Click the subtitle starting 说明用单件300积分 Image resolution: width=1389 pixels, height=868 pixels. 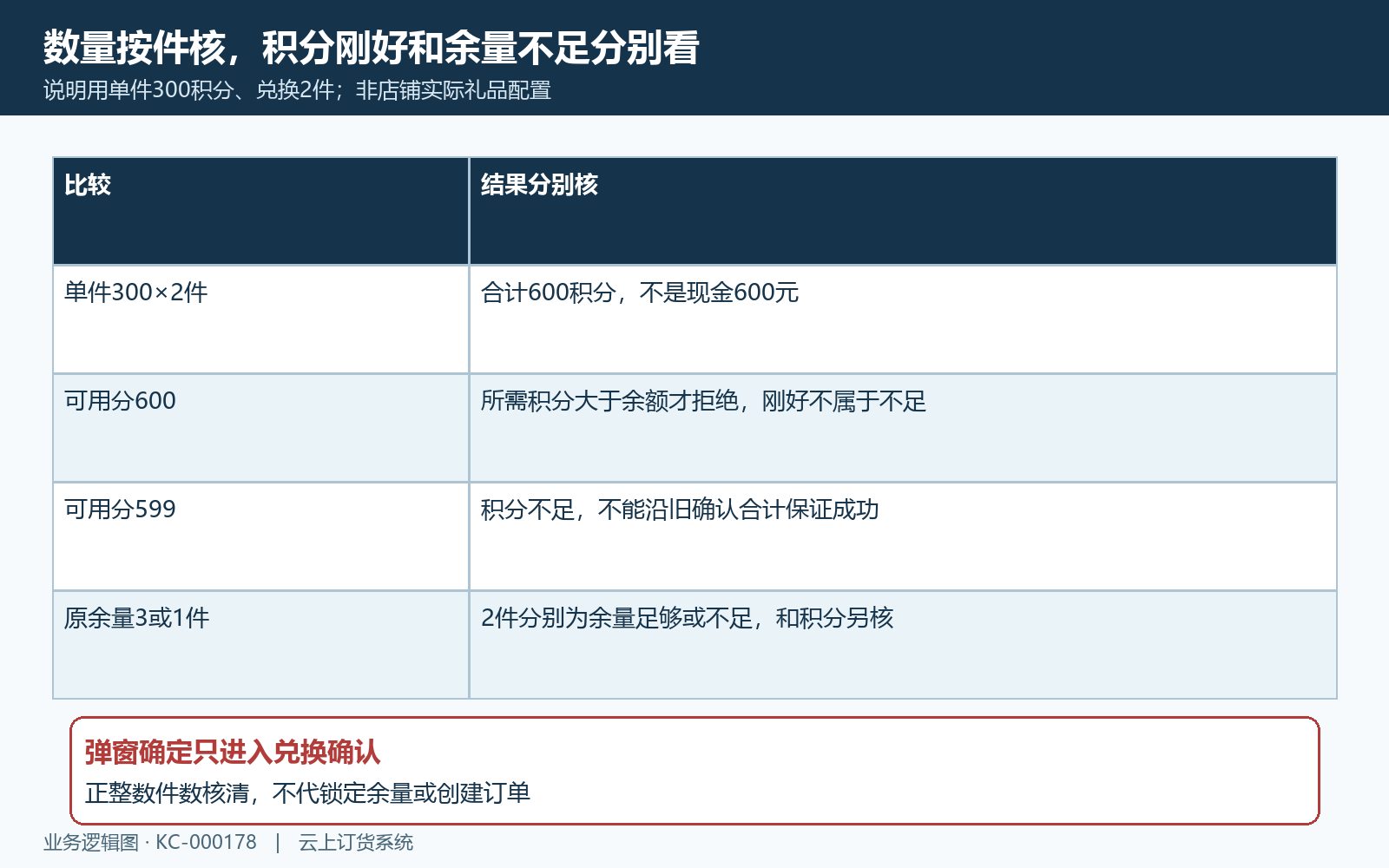[298, 90]
